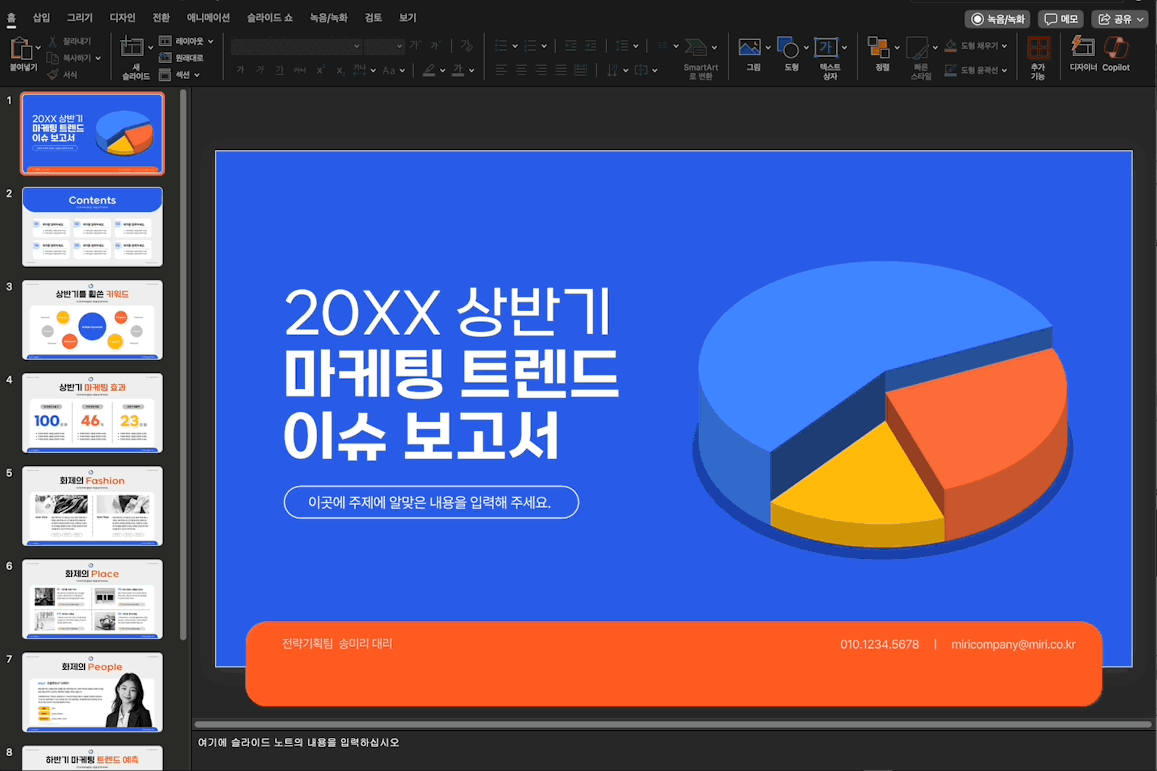Align text to the right
Viewport: 1157px width, 771px height.
(541, 70)
